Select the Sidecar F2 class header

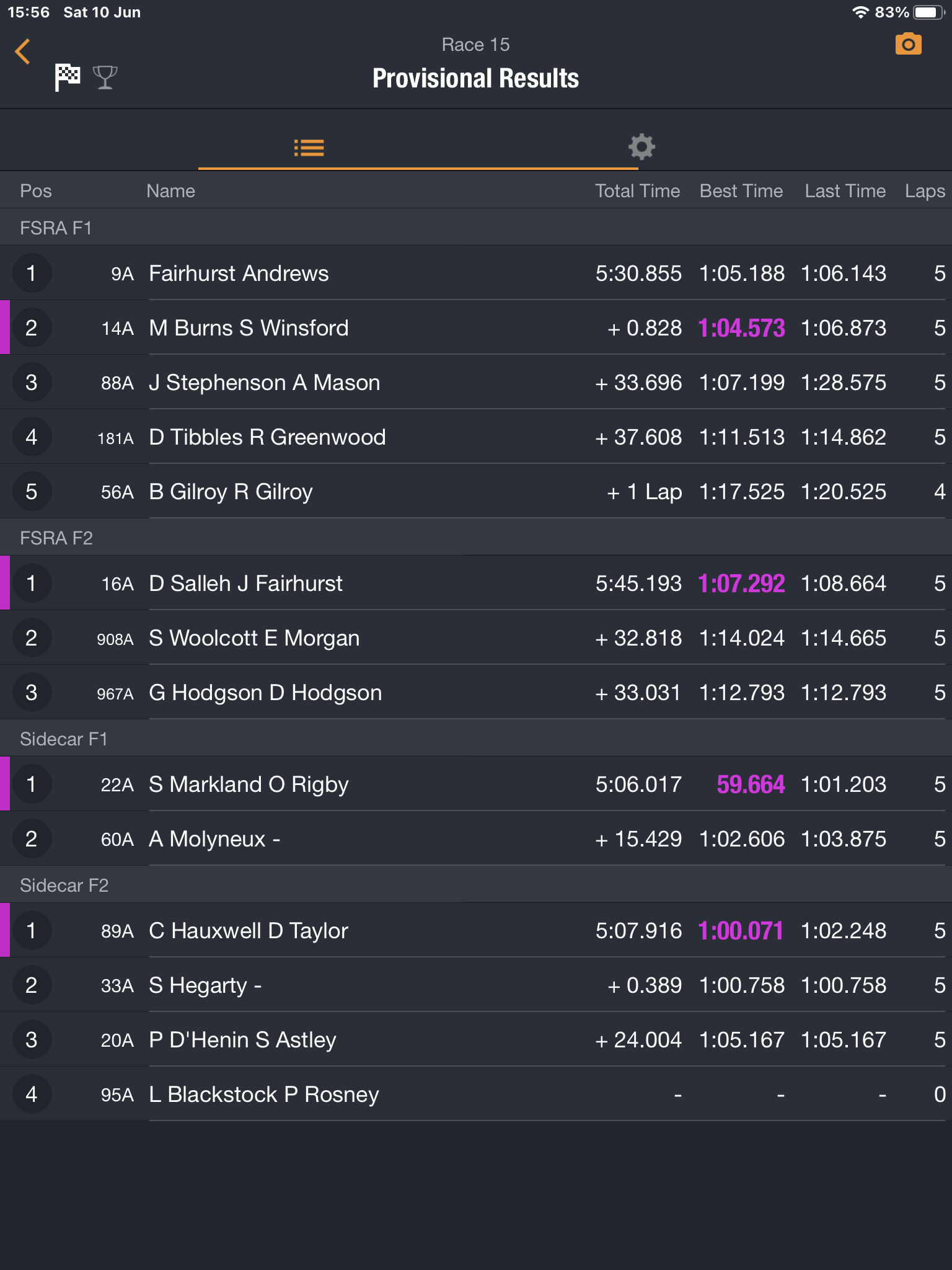point(64,886)
